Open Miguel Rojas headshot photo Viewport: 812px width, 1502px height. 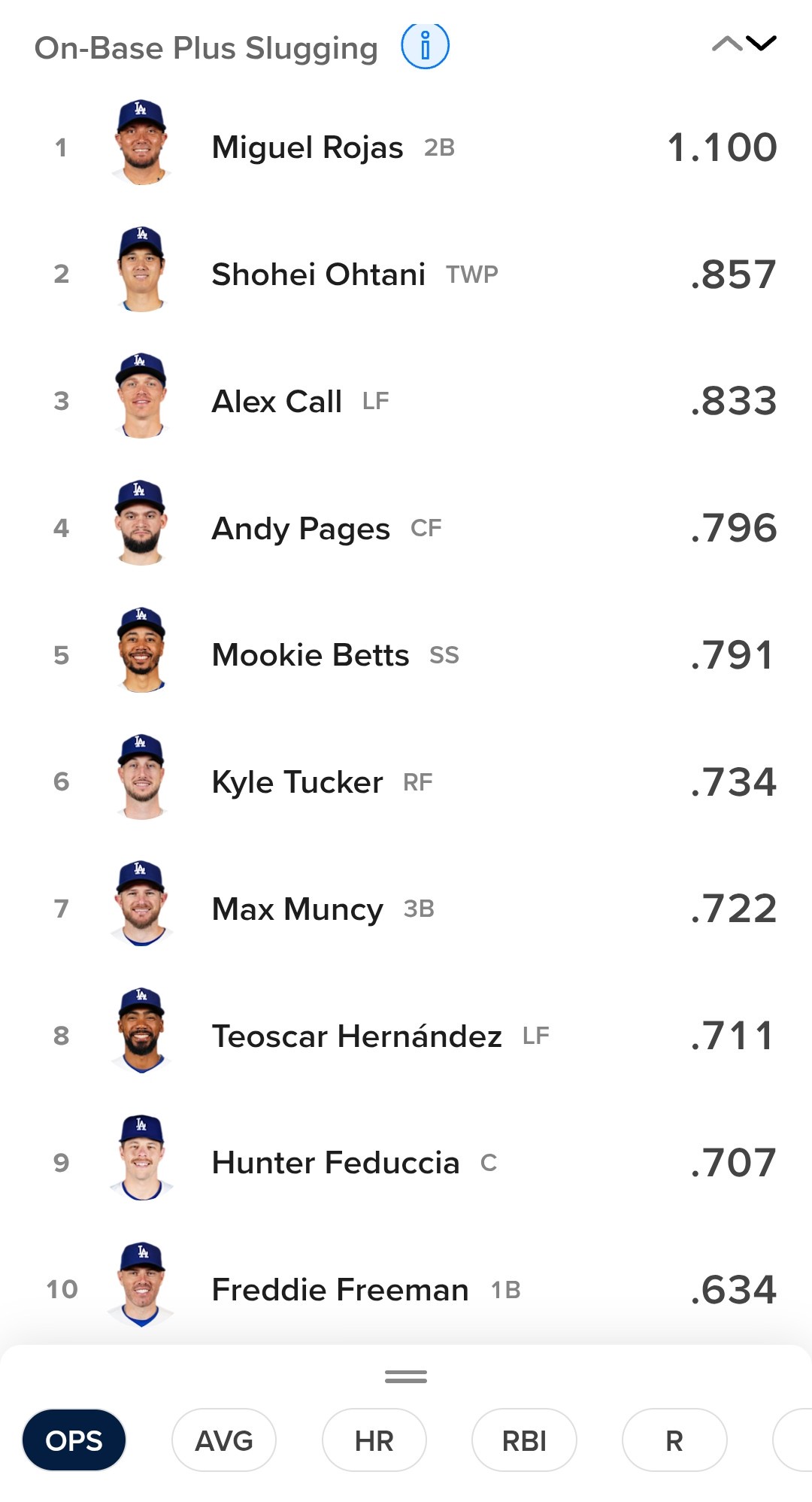click(x=141, y=141)
